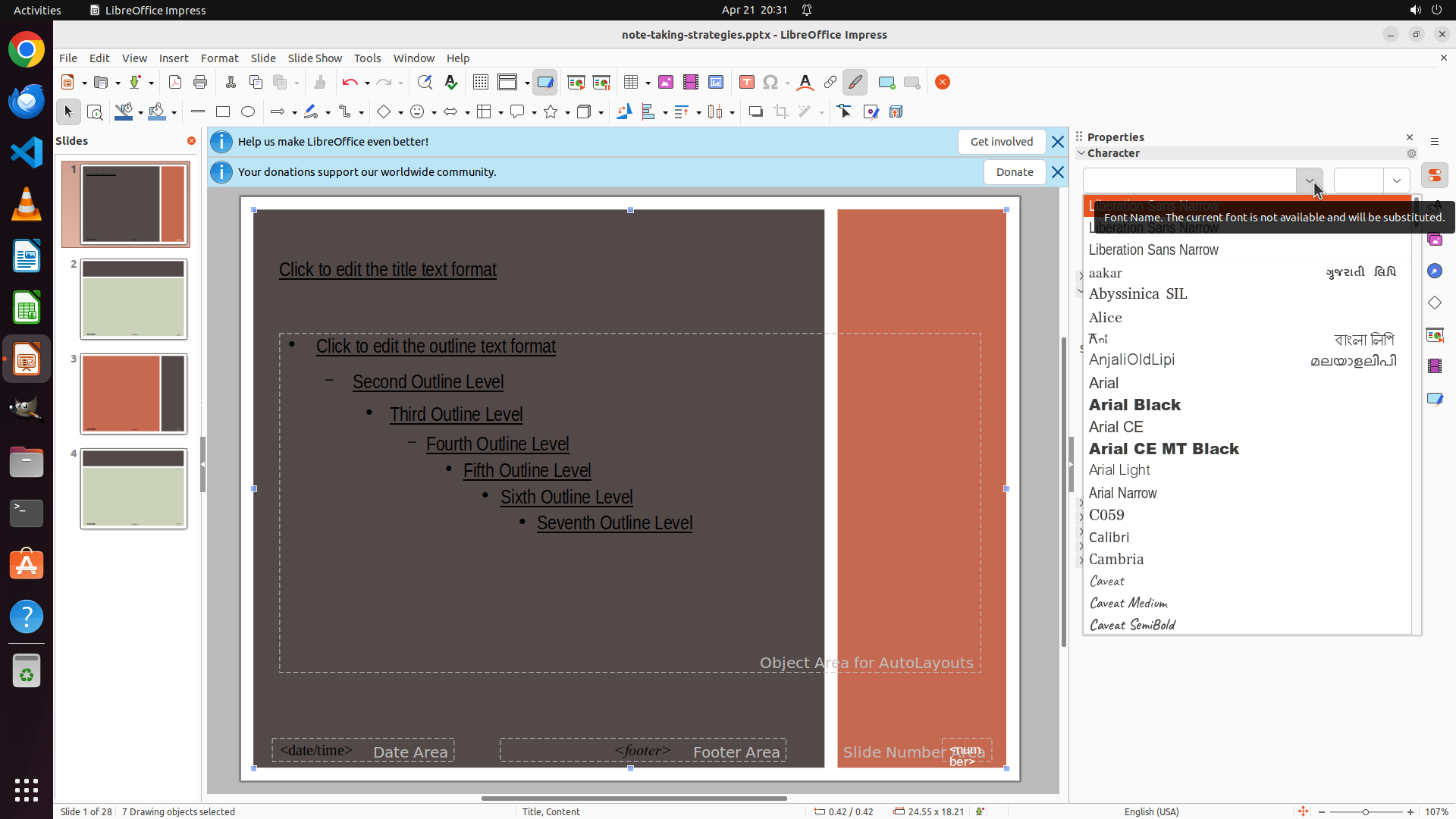Image resolution: width=1456 pixels, height=819 pixels.
Task: Select Arial Black in font list
Action: tap(1134, 405)
